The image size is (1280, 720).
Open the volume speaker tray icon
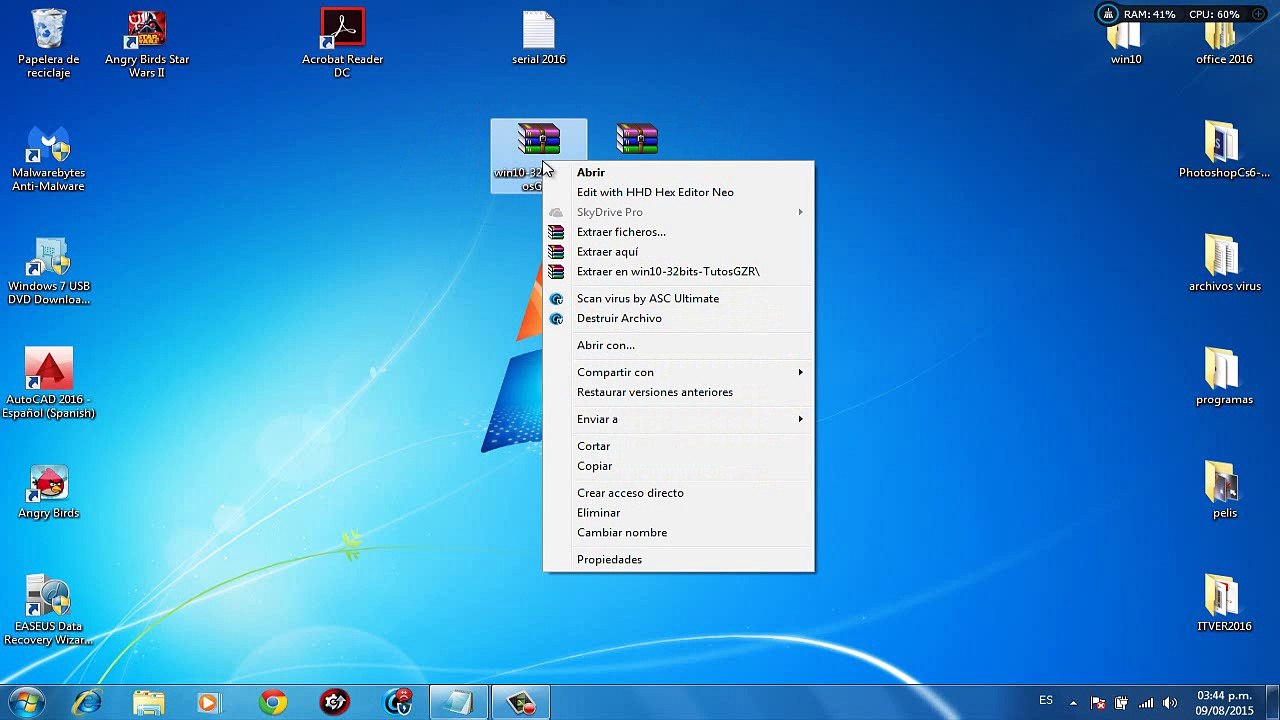pos(1170,703)
